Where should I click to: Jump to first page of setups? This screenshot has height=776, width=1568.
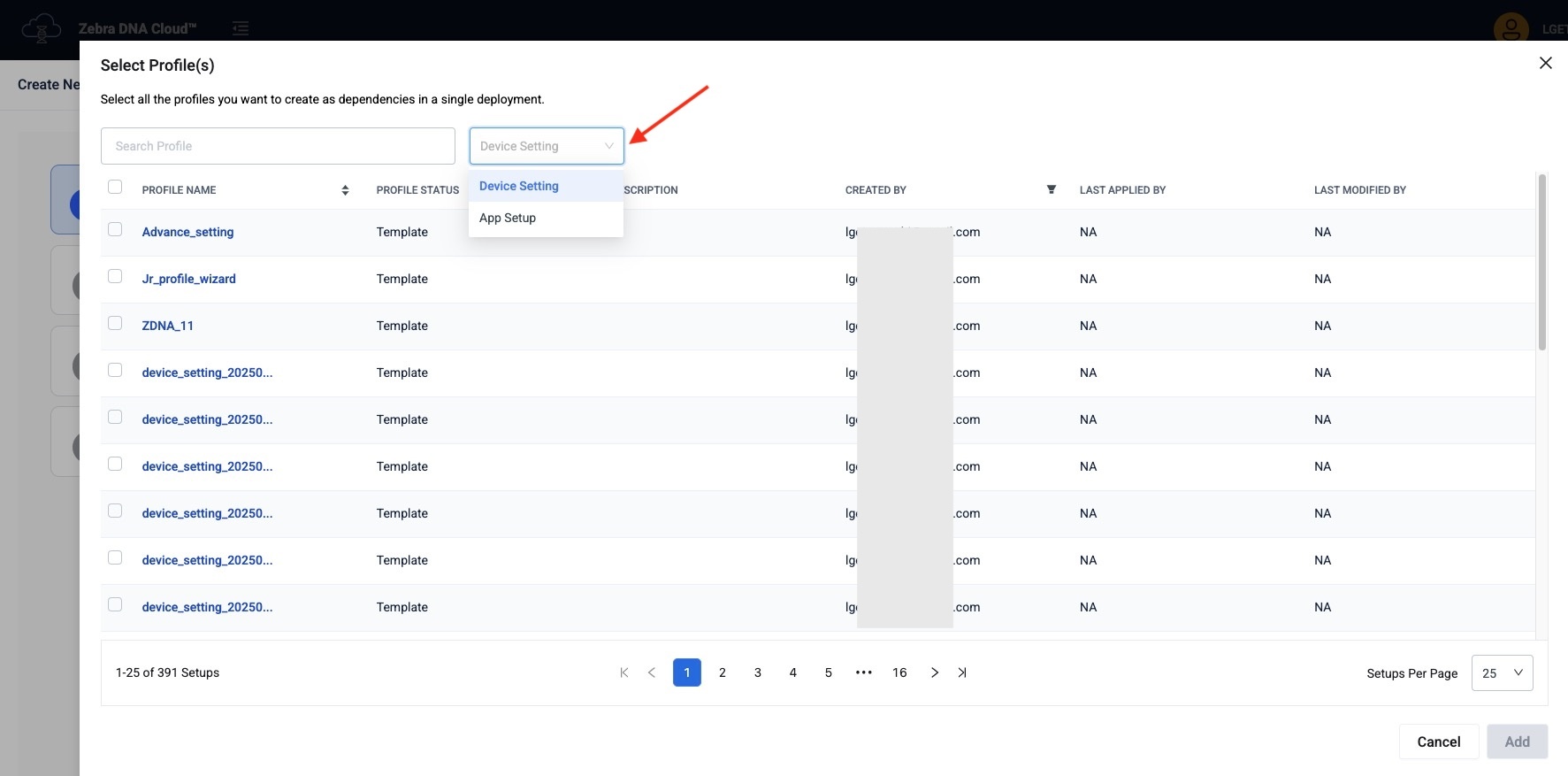pyautogui.click(x=624, y=672)
